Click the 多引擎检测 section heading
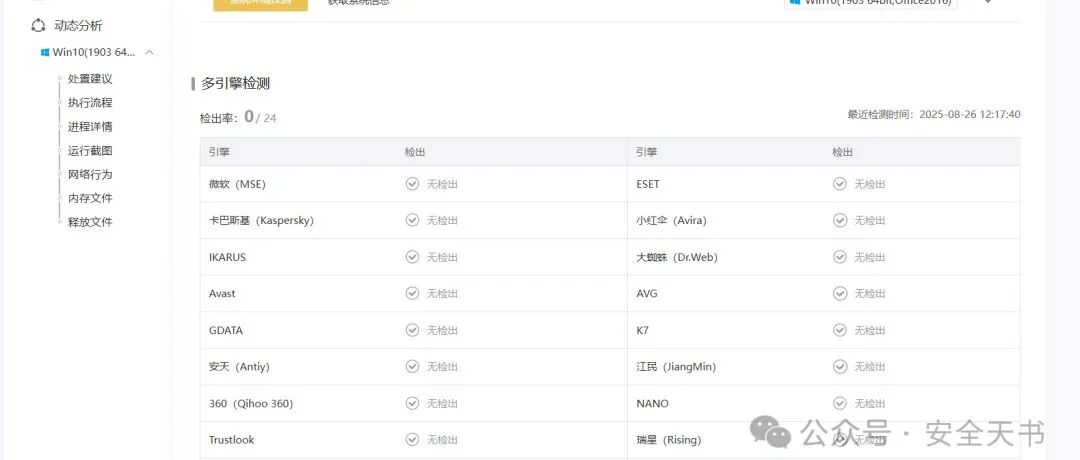 click(x=236, y=84)
